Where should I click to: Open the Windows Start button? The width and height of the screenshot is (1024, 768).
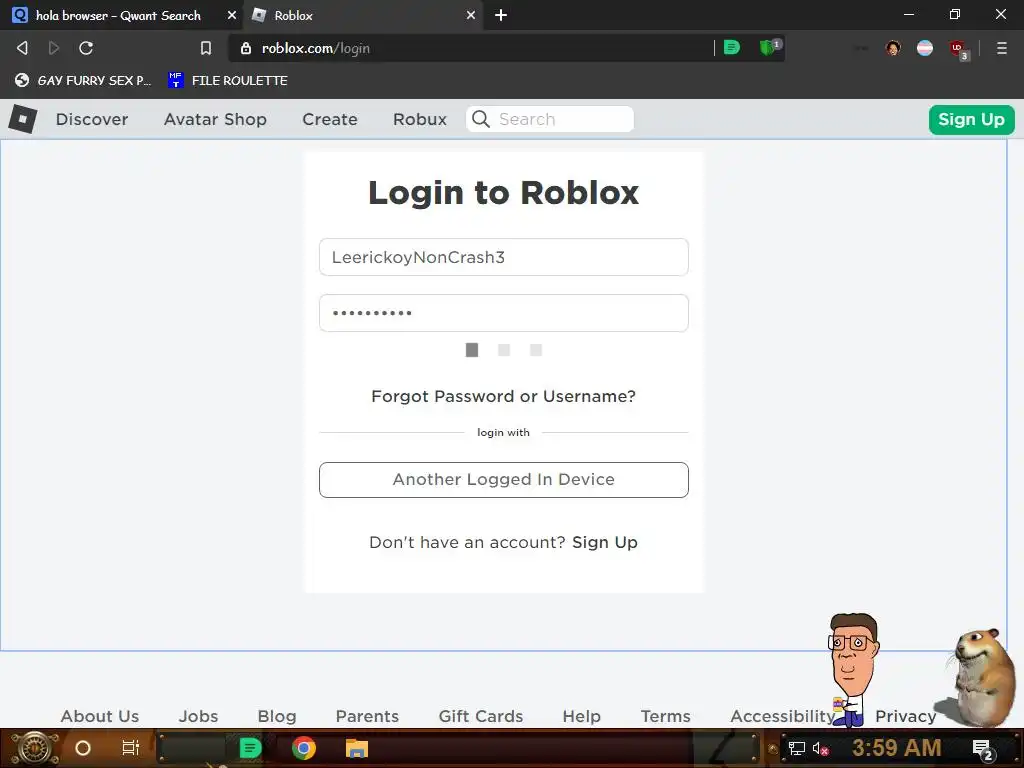click(x=35, y=748)
